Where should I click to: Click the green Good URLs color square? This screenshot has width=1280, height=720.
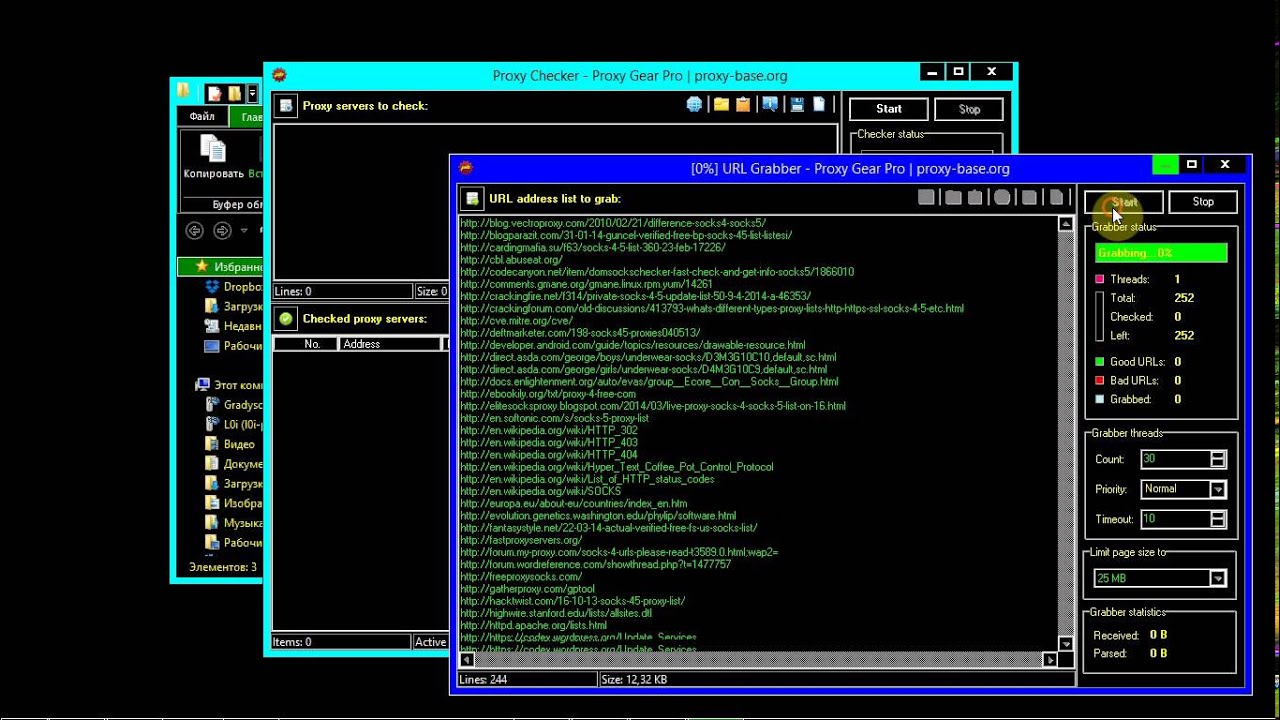(x=1100, y=362)
